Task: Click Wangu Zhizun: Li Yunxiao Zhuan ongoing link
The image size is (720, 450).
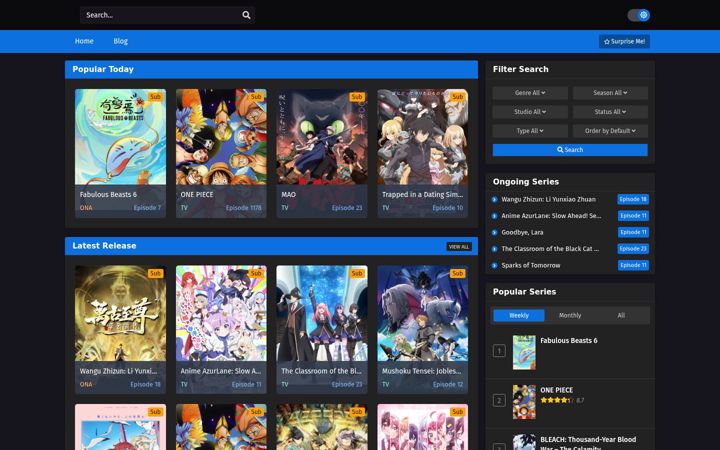Action: [548, 199]
